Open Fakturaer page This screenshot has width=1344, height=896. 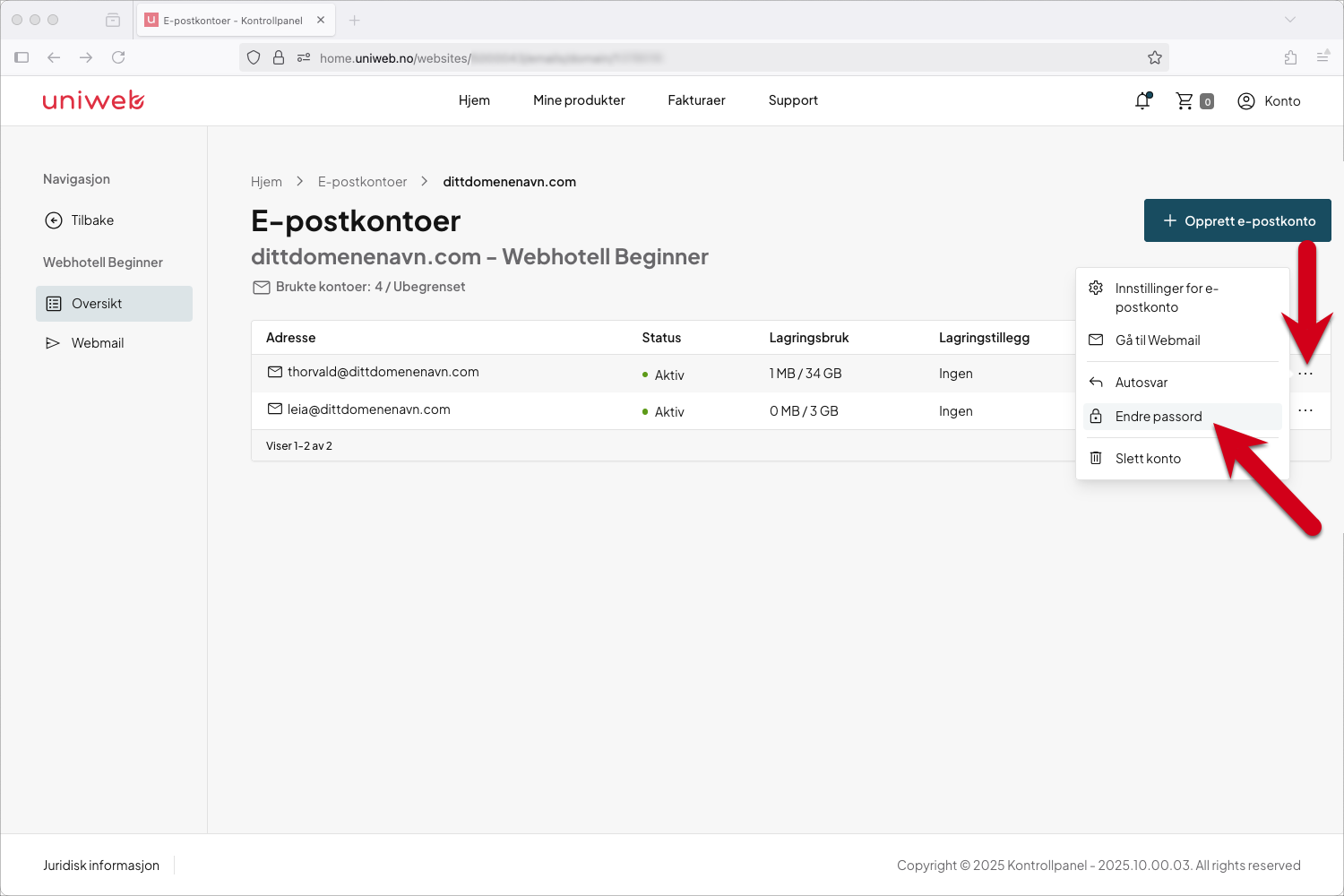696,100
